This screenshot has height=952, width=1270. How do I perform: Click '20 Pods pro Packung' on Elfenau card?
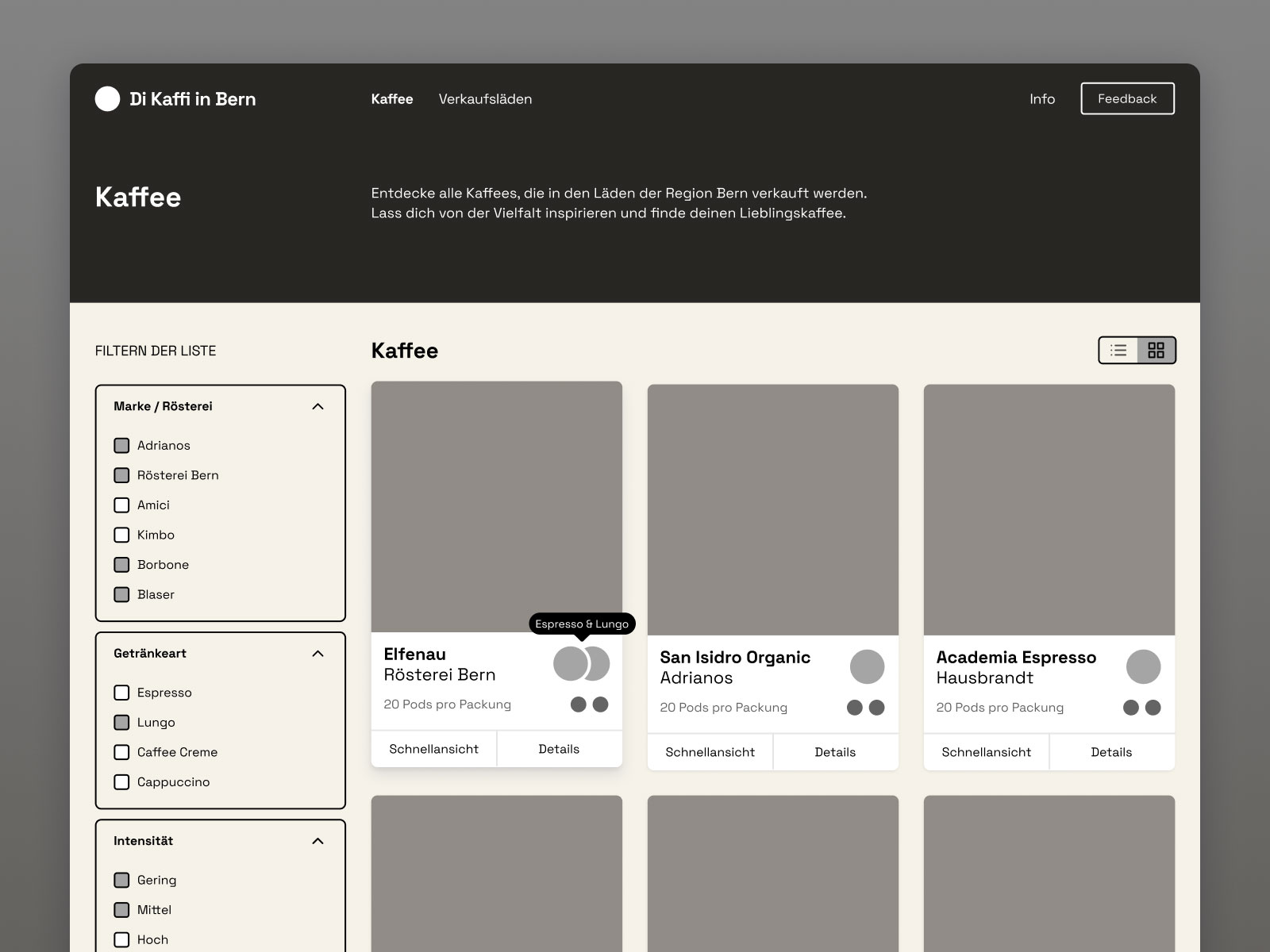(447, 704)
